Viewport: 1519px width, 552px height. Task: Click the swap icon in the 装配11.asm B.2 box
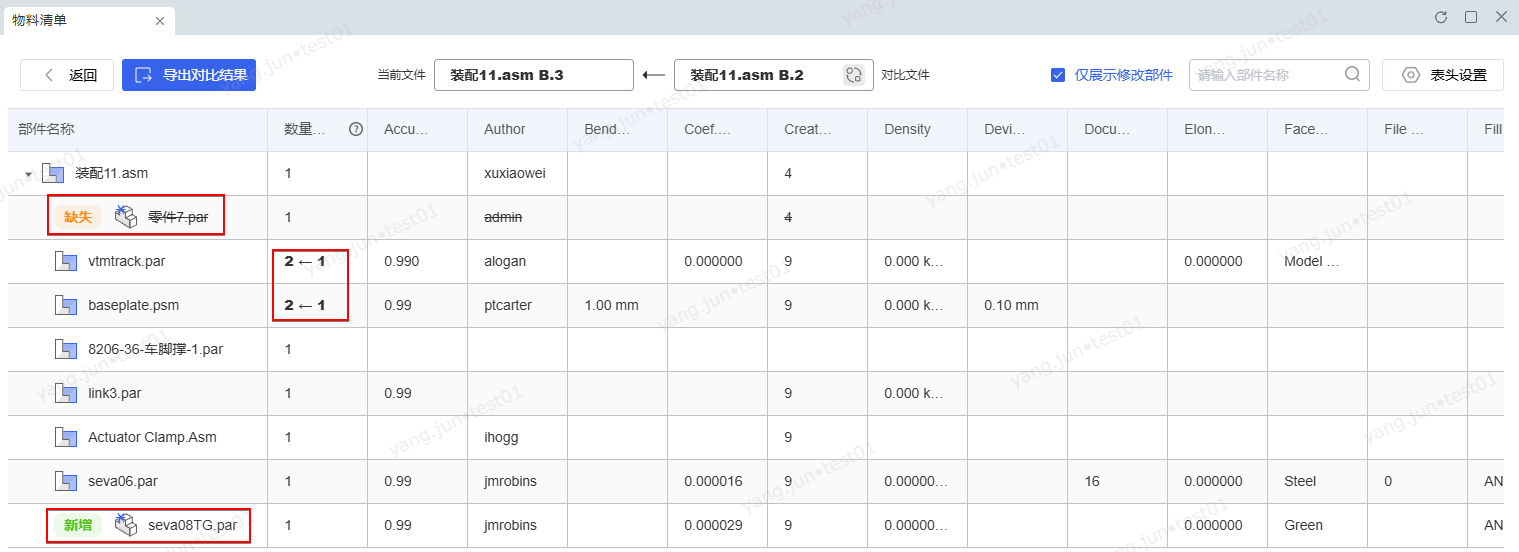pyautogui.click(x=853, y=75)
